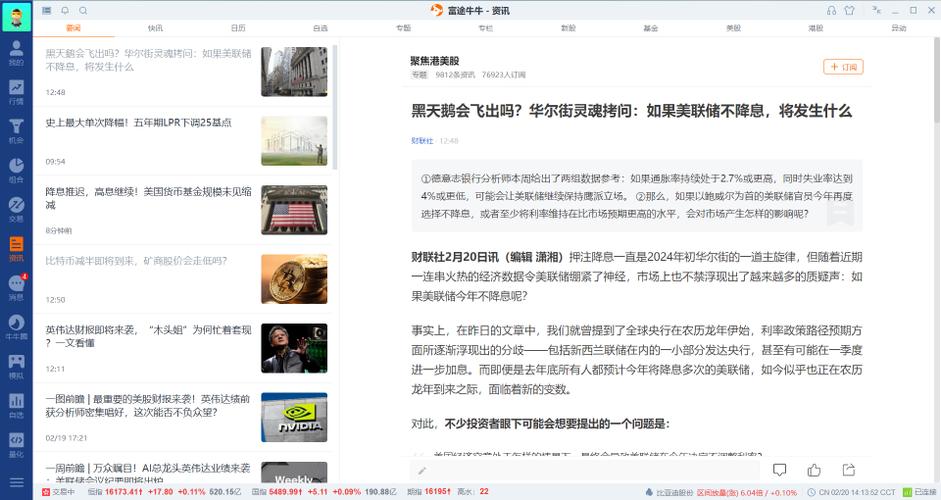Open the 量化 (Quant) code icon
The width and height of the screenshot is (941, 500).
pos(16,443)
